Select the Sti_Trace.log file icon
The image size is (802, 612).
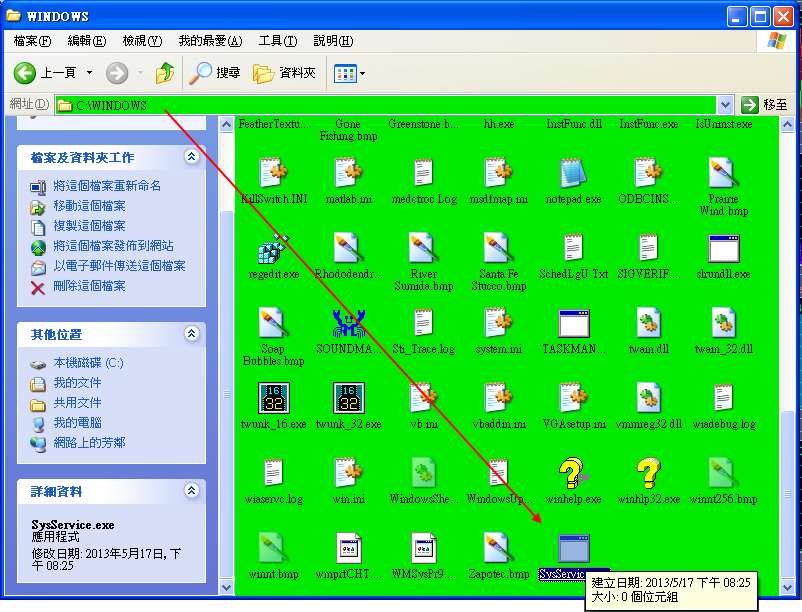[424, 323]
